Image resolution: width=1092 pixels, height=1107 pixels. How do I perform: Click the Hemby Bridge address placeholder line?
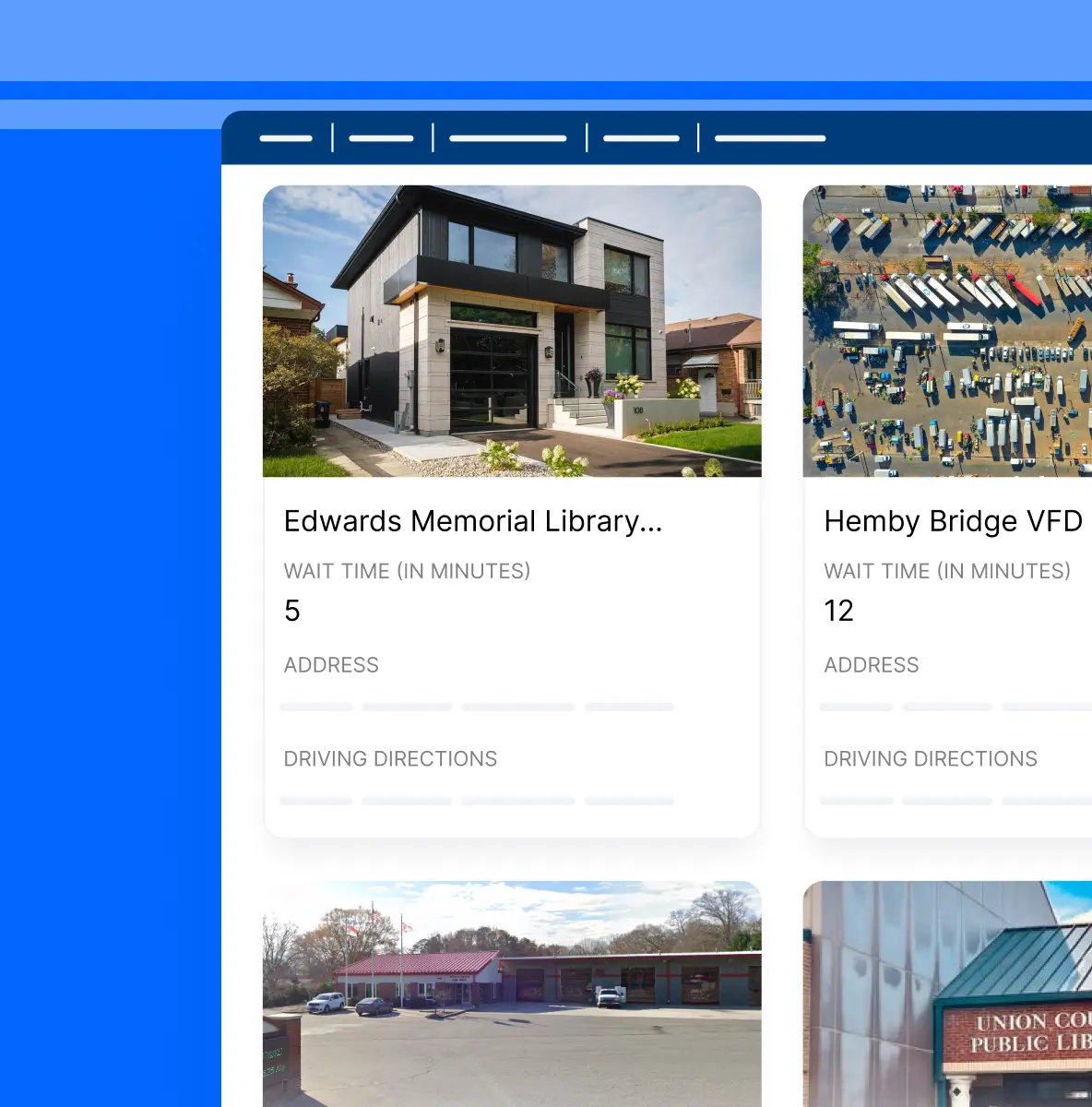[x=955, y=707]
